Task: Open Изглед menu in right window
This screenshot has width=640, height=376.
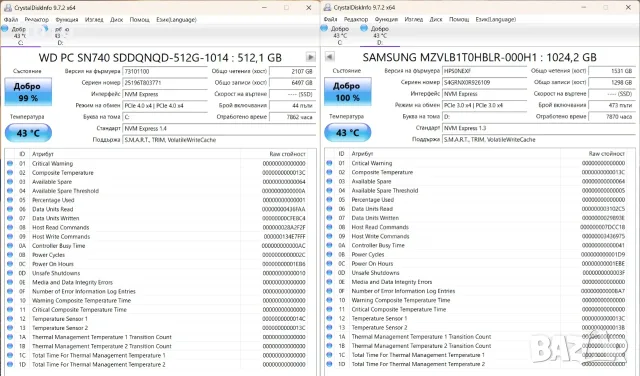Action: click(x=413, y=19)
